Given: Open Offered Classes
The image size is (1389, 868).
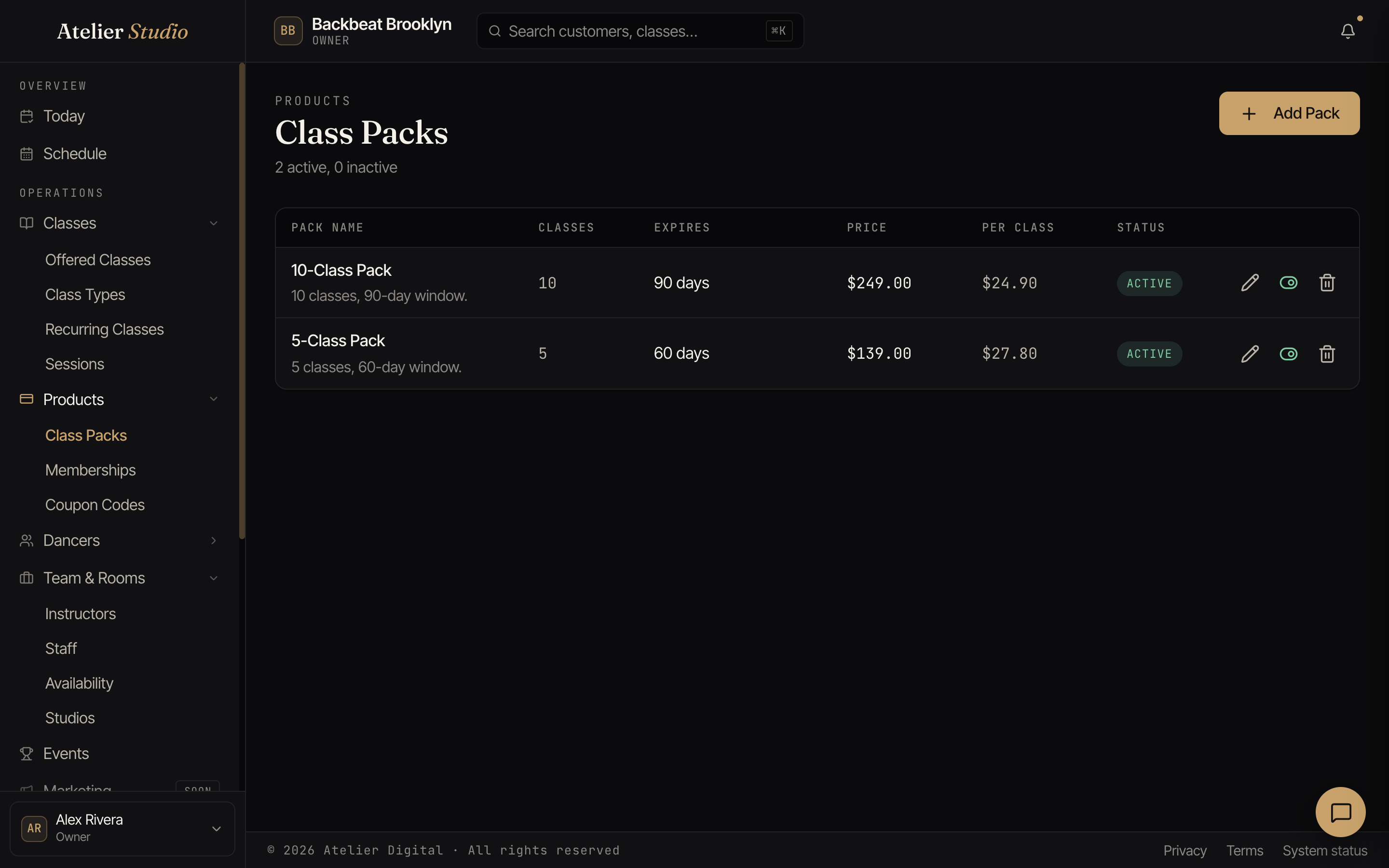Looking at the screenshot, I should coord(97,260).
